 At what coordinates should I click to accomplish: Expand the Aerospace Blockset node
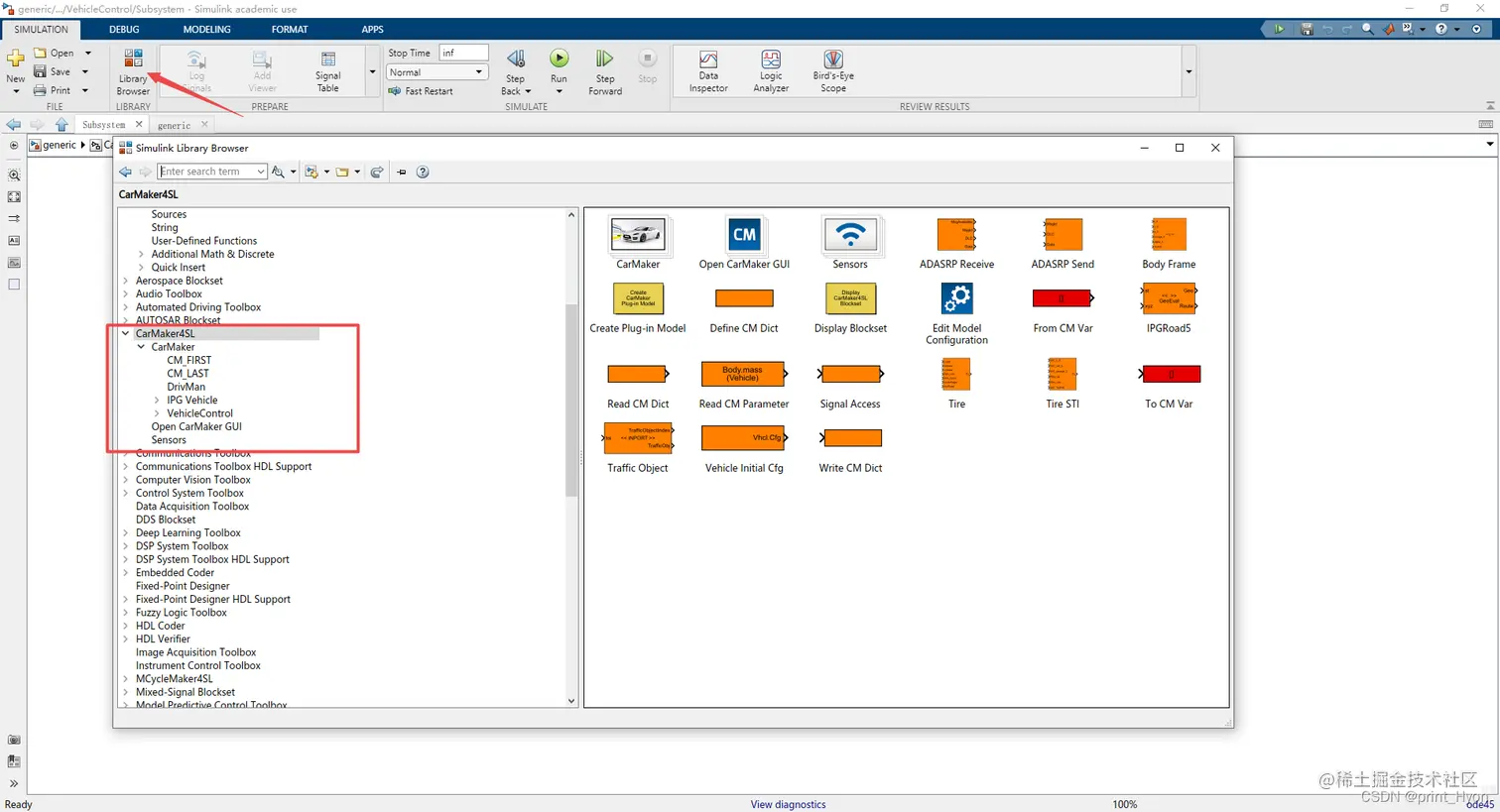point(126,281)
